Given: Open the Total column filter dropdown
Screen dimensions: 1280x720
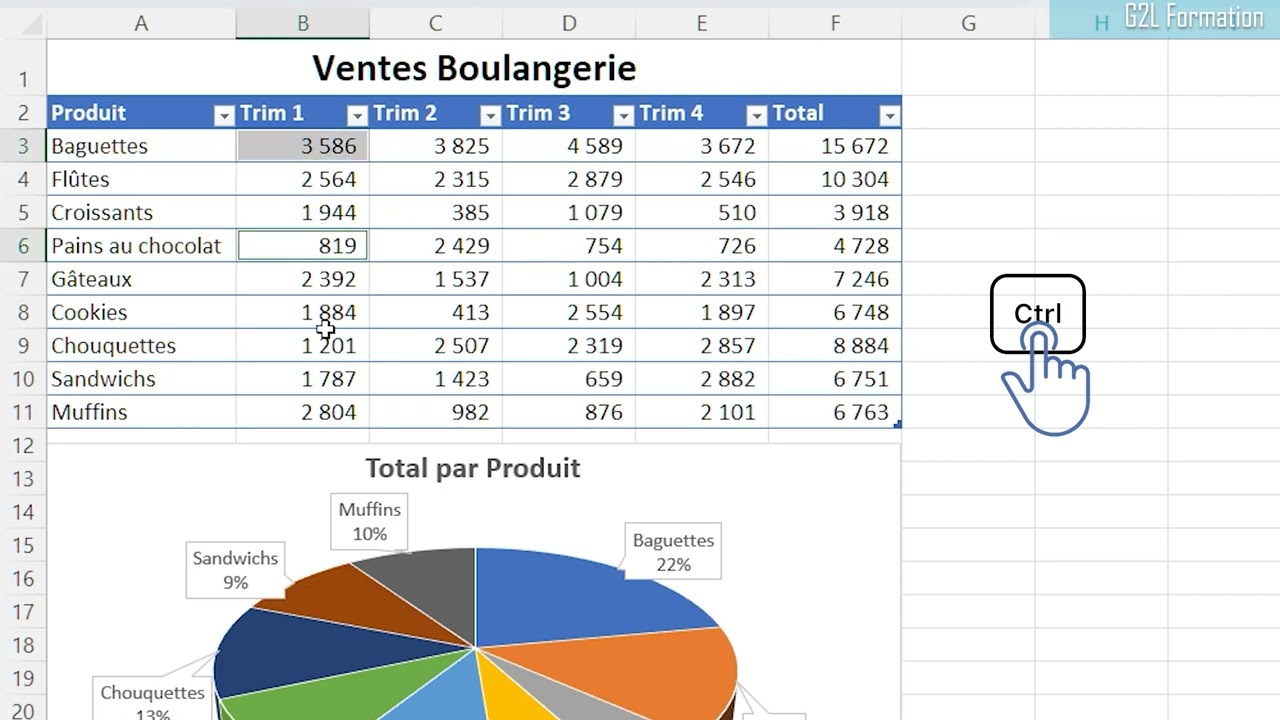Looking at the screenshot, I should (x=889, y=116).
